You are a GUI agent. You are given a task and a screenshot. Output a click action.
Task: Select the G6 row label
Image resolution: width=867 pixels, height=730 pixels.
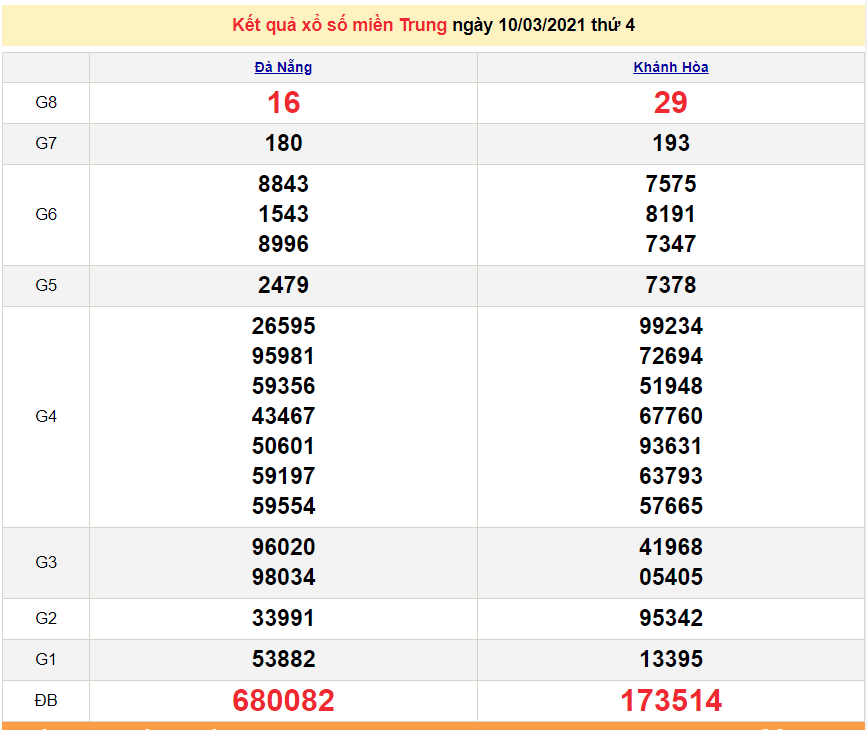(x=46, y=215)
